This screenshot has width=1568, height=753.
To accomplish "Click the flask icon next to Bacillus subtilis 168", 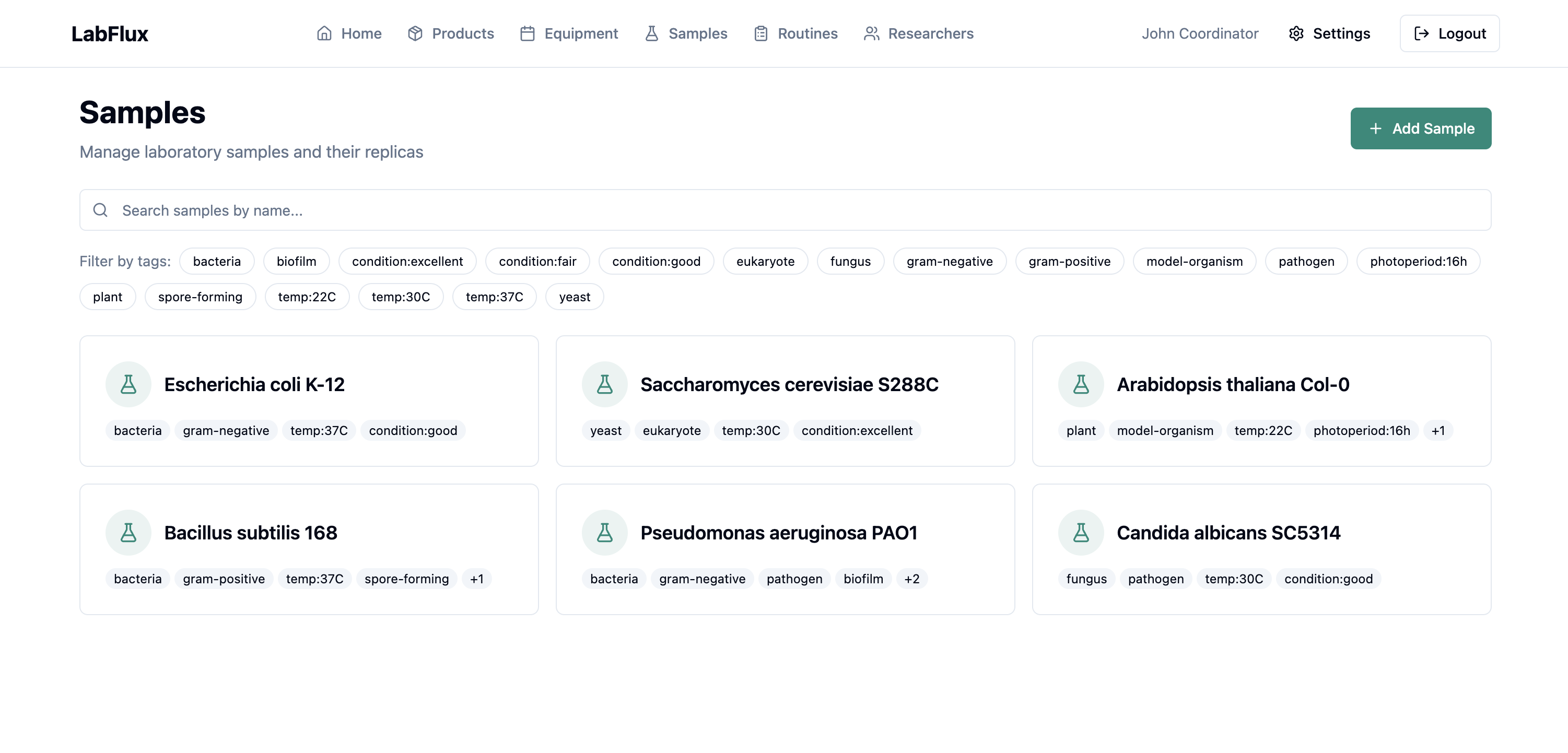I will pyautogui.click(x=128, y=533).
